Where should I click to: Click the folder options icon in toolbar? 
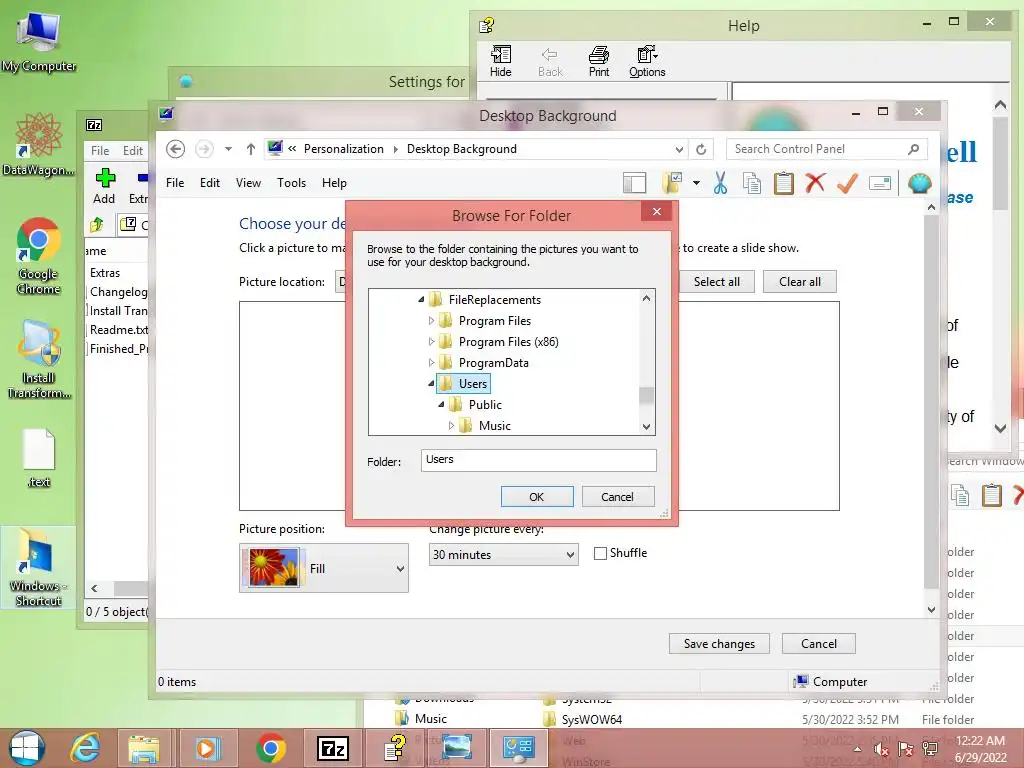tap(672, 184)
